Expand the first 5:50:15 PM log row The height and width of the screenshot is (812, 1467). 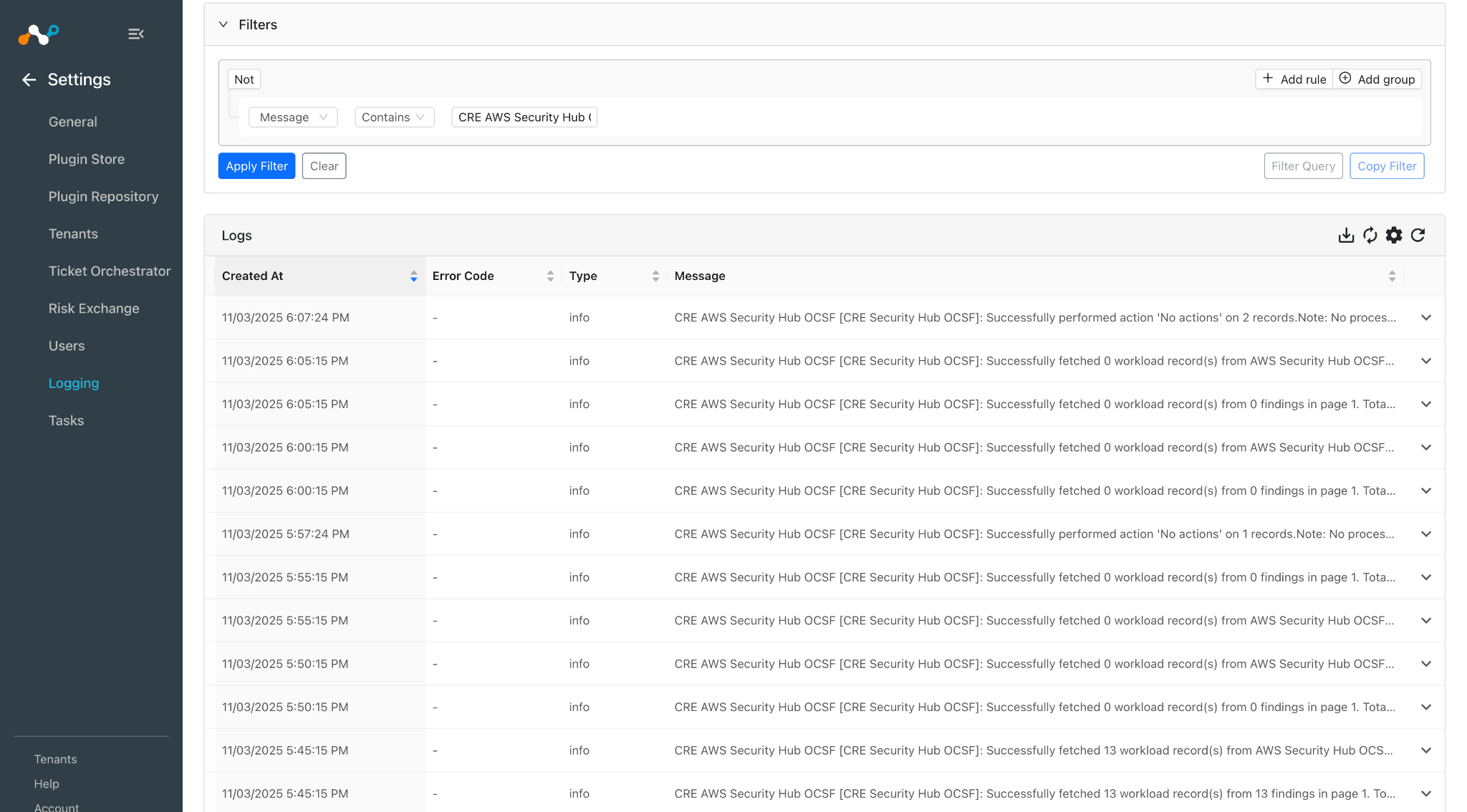pyautogui.click(x=1426, y=664)
